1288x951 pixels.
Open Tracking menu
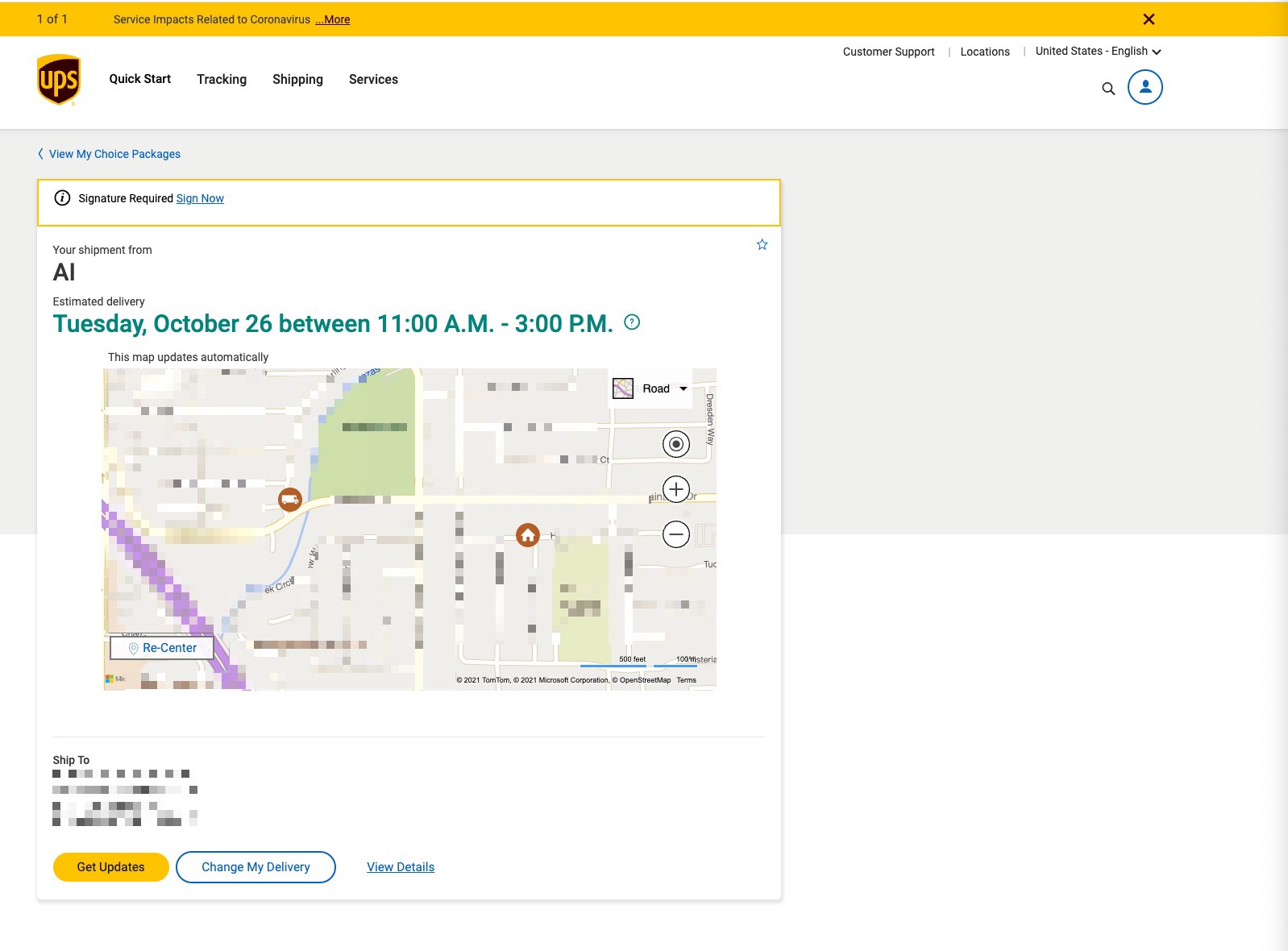tap(222, 79)
